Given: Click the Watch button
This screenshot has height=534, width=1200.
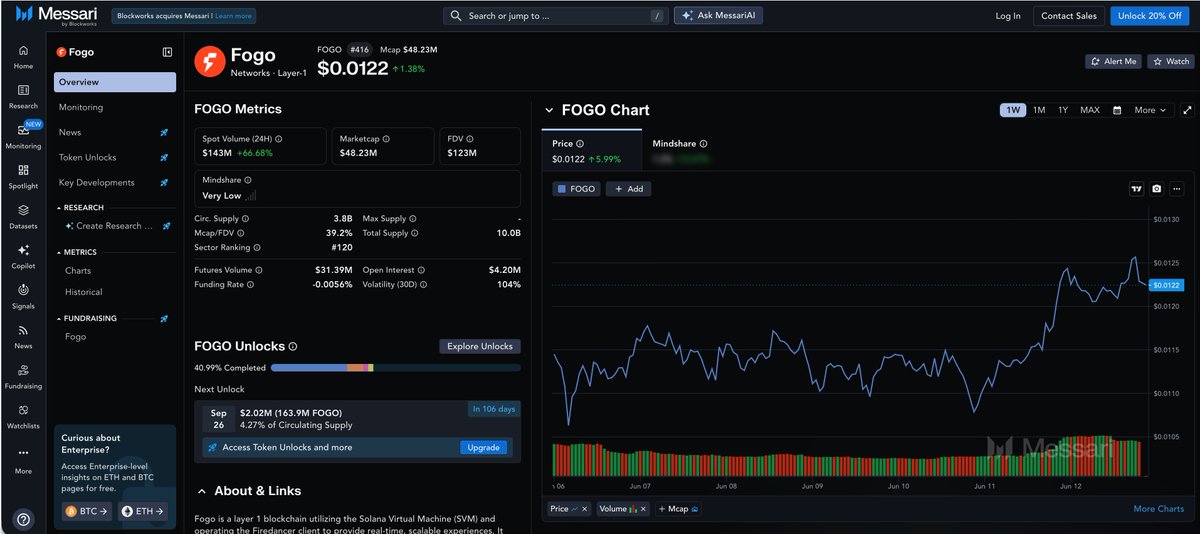Looking at the screenshot, I should point(1170,61).
